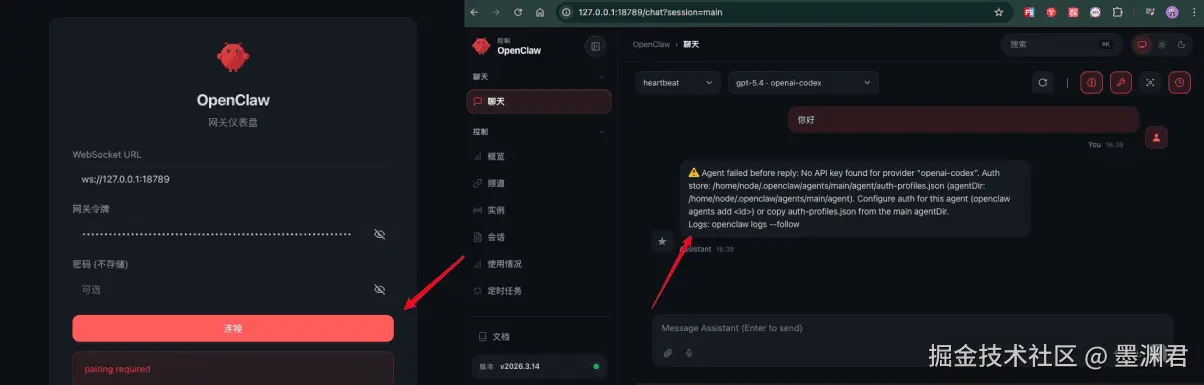This screenshot has width=1204, height=385.
Task: Click the red brain icon in chat toolbar
Action: click(1092, 83)
